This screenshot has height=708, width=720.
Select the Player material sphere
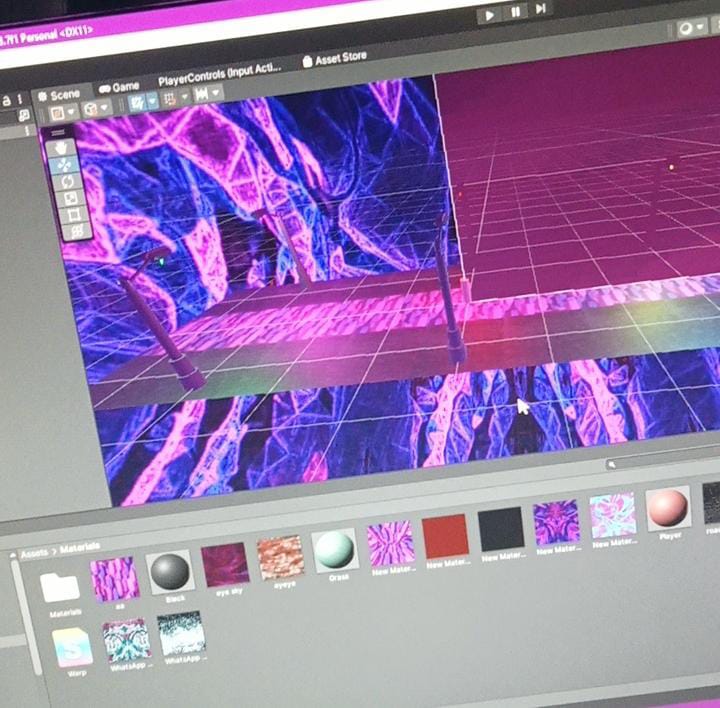click(668, 508)
